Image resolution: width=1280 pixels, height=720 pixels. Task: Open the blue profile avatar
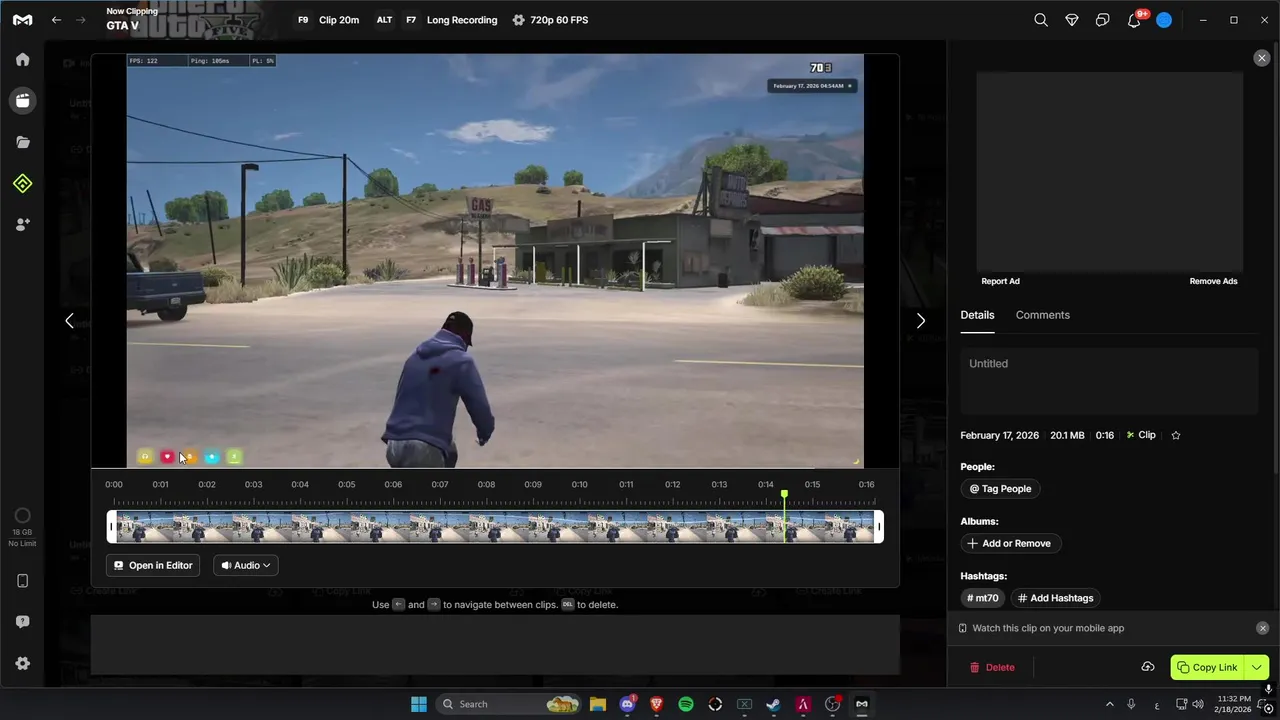coord(1164,20)
